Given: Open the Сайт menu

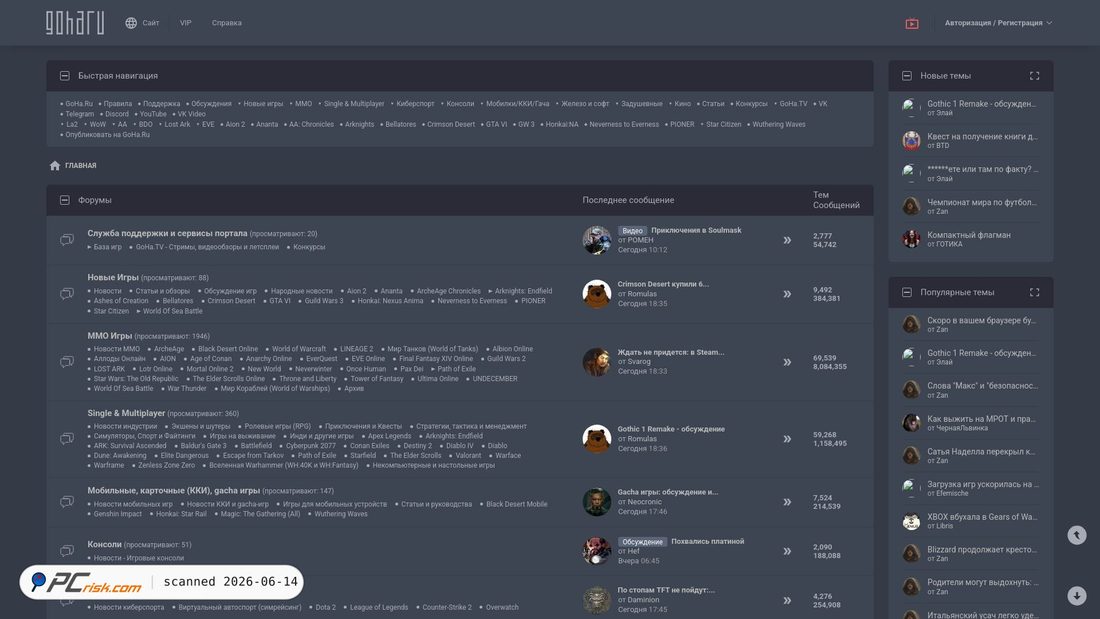Looking at the screenshot, I should [151, 23].
